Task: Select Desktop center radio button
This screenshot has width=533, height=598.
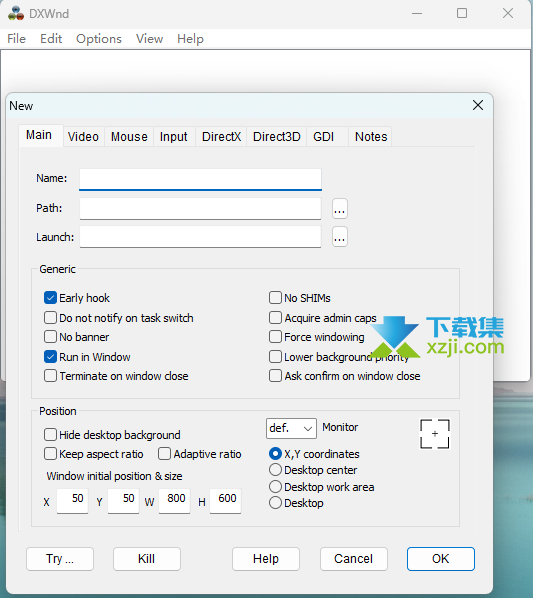Action: coord(275,470)
